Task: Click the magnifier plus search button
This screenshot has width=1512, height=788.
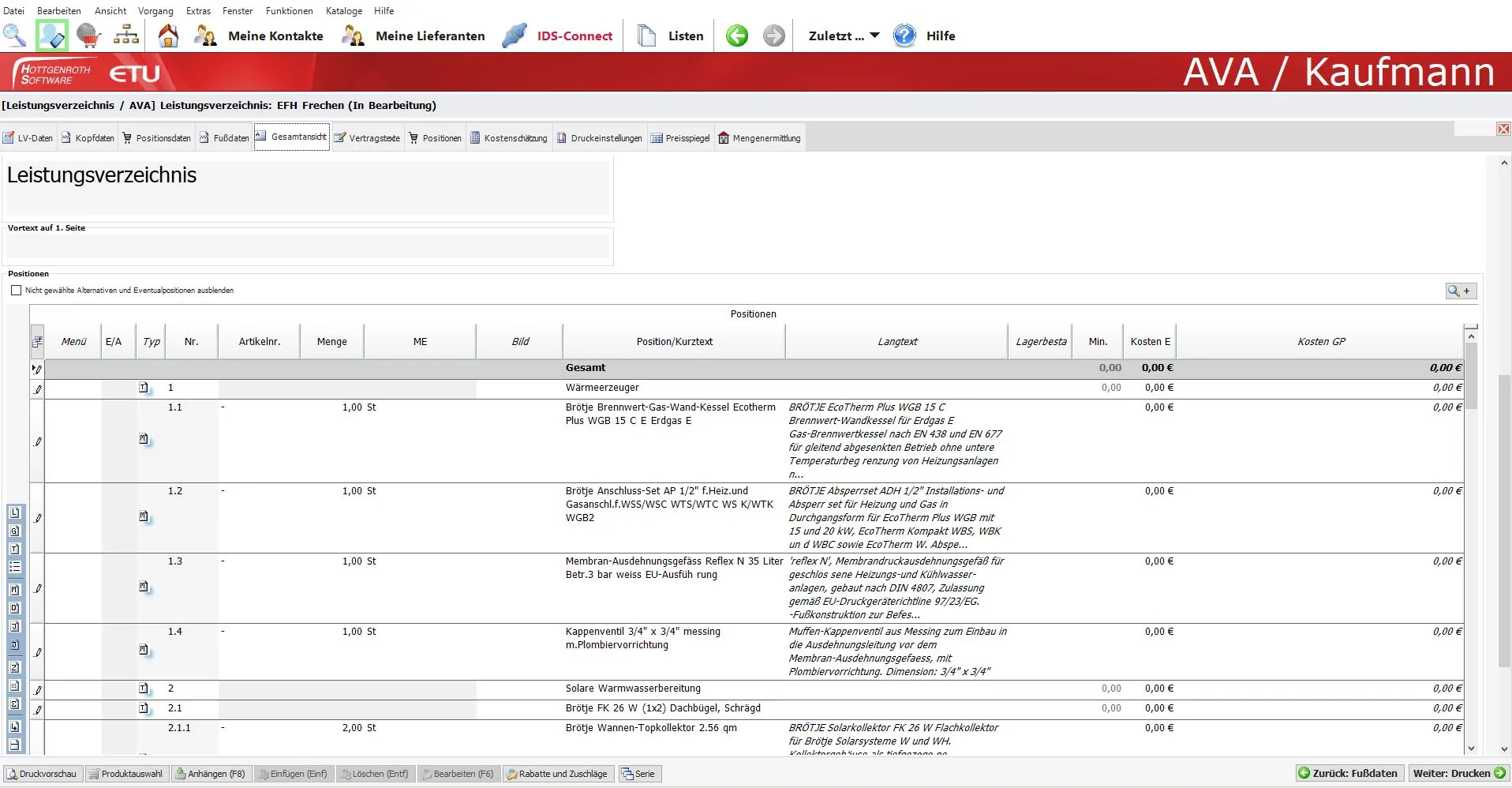Action: [x=1461, y=291]
